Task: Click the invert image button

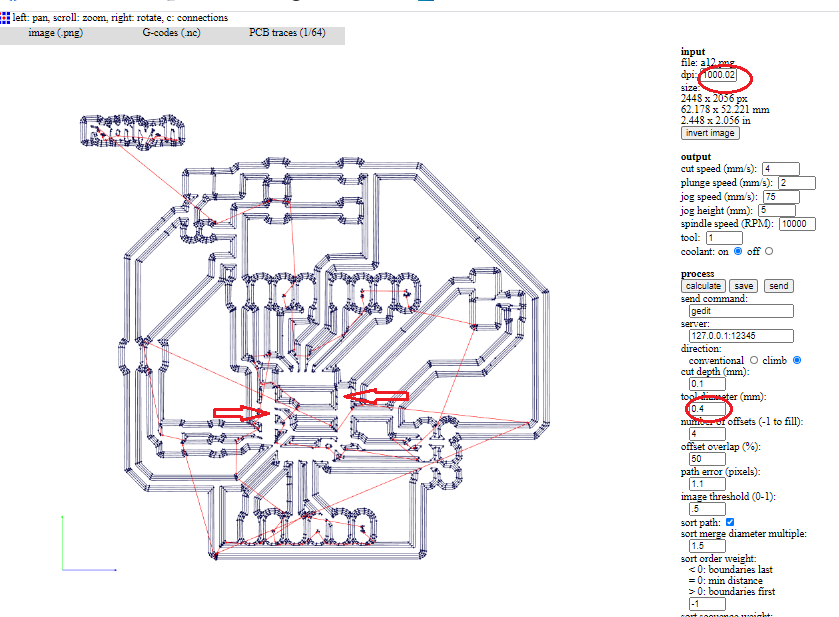Action: point(710,133)
